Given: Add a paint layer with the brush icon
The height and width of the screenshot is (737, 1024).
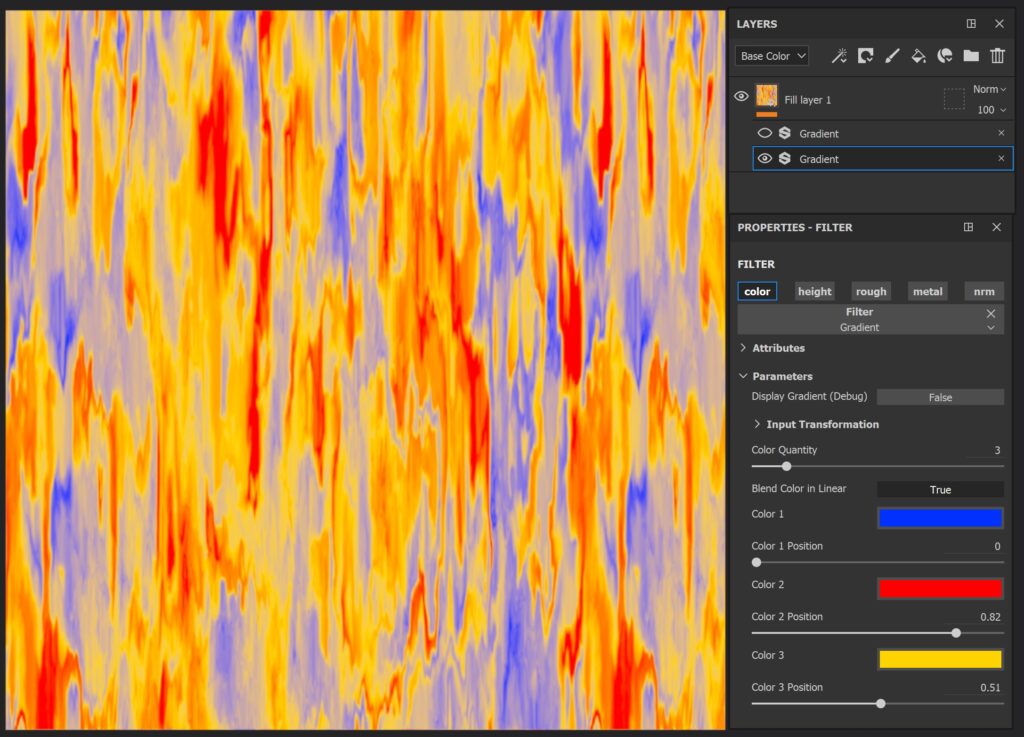Looking at the screenshot, I should [x=892, y=56].
